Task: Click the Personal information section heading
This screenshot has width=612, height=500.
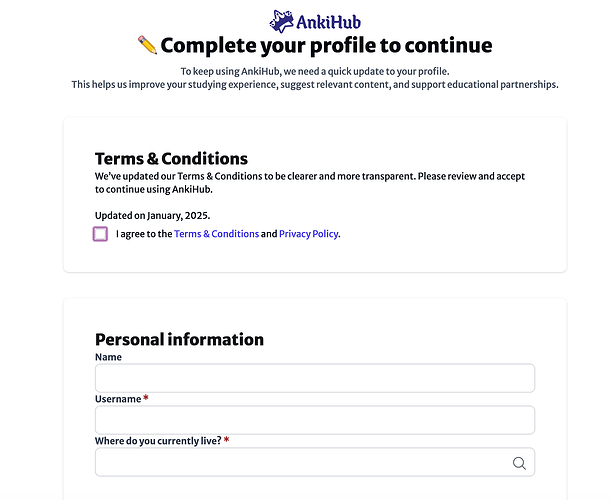Action: pos(179,339)
